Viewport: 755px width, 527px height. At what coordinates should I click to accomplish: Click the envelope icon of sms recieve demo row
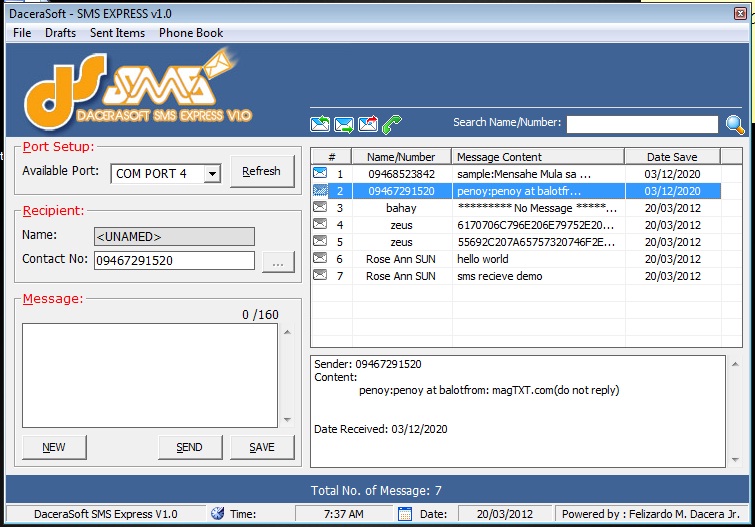click(x=320, y=275)
